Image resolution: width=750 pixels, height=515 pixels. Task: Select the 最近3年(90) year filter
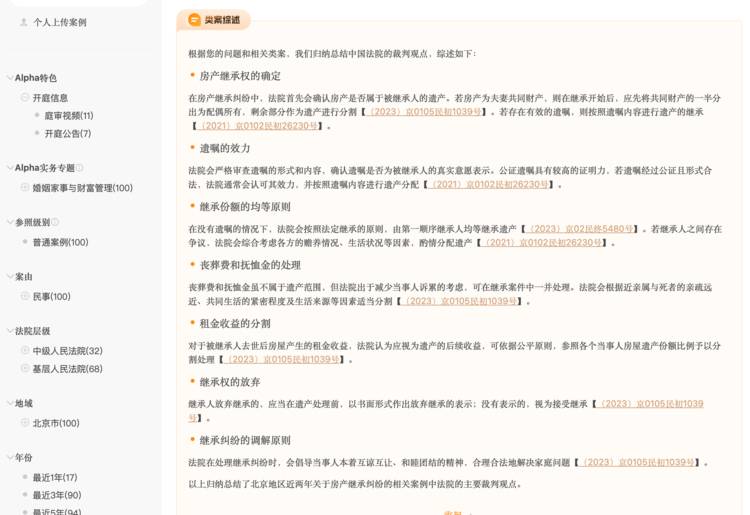[x=56, y=495]
